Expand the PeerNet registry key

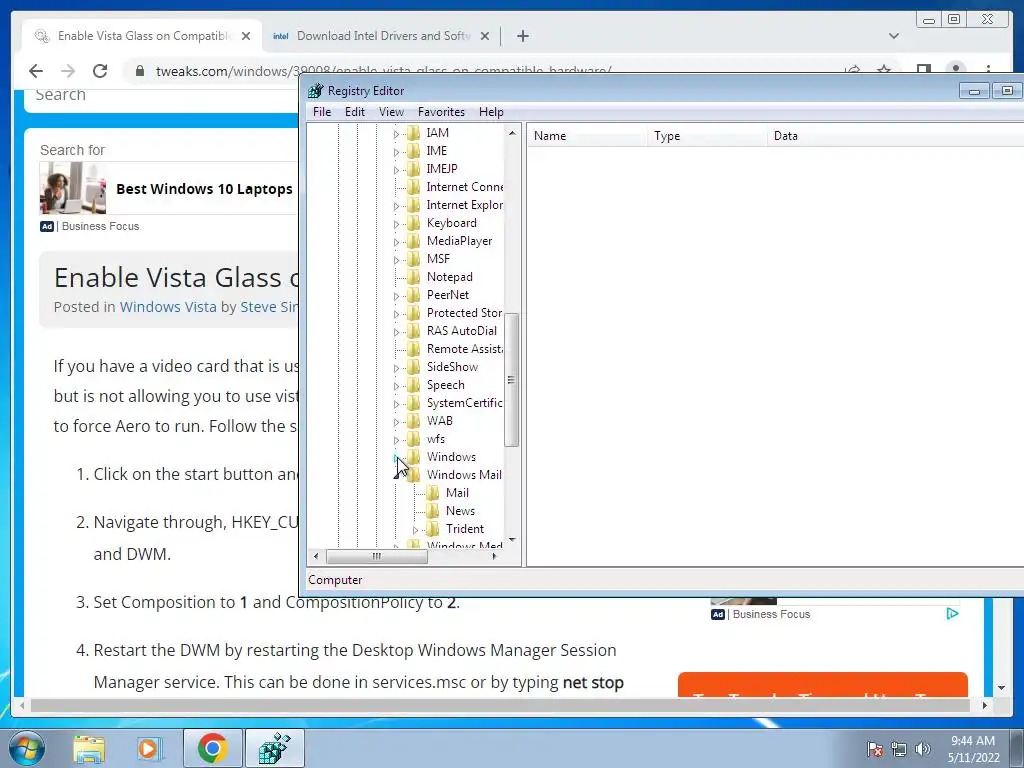pyautogui.click(x=396, y=296)
